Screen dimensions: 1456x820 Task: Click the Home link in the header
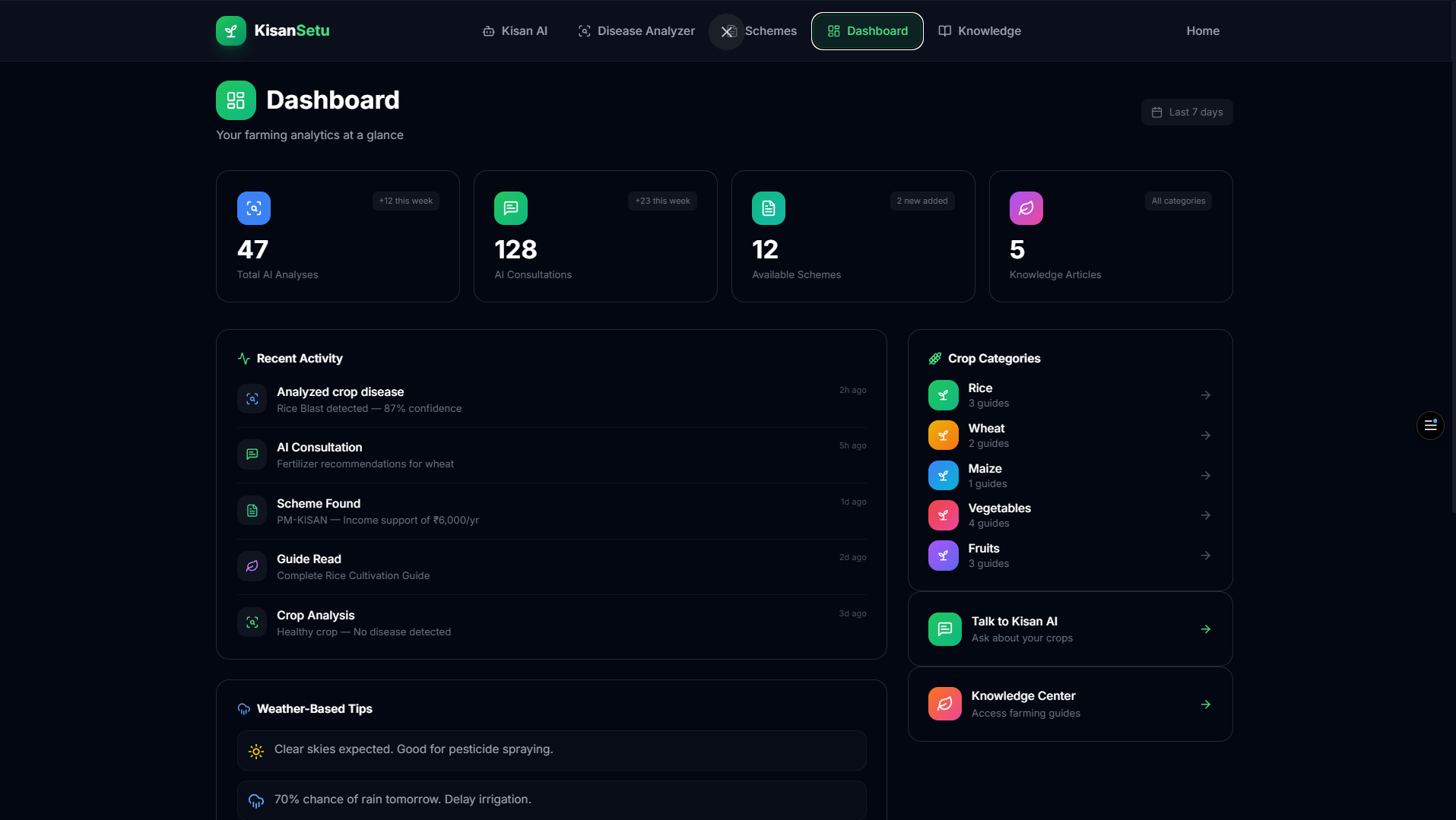coord(1203,31)
